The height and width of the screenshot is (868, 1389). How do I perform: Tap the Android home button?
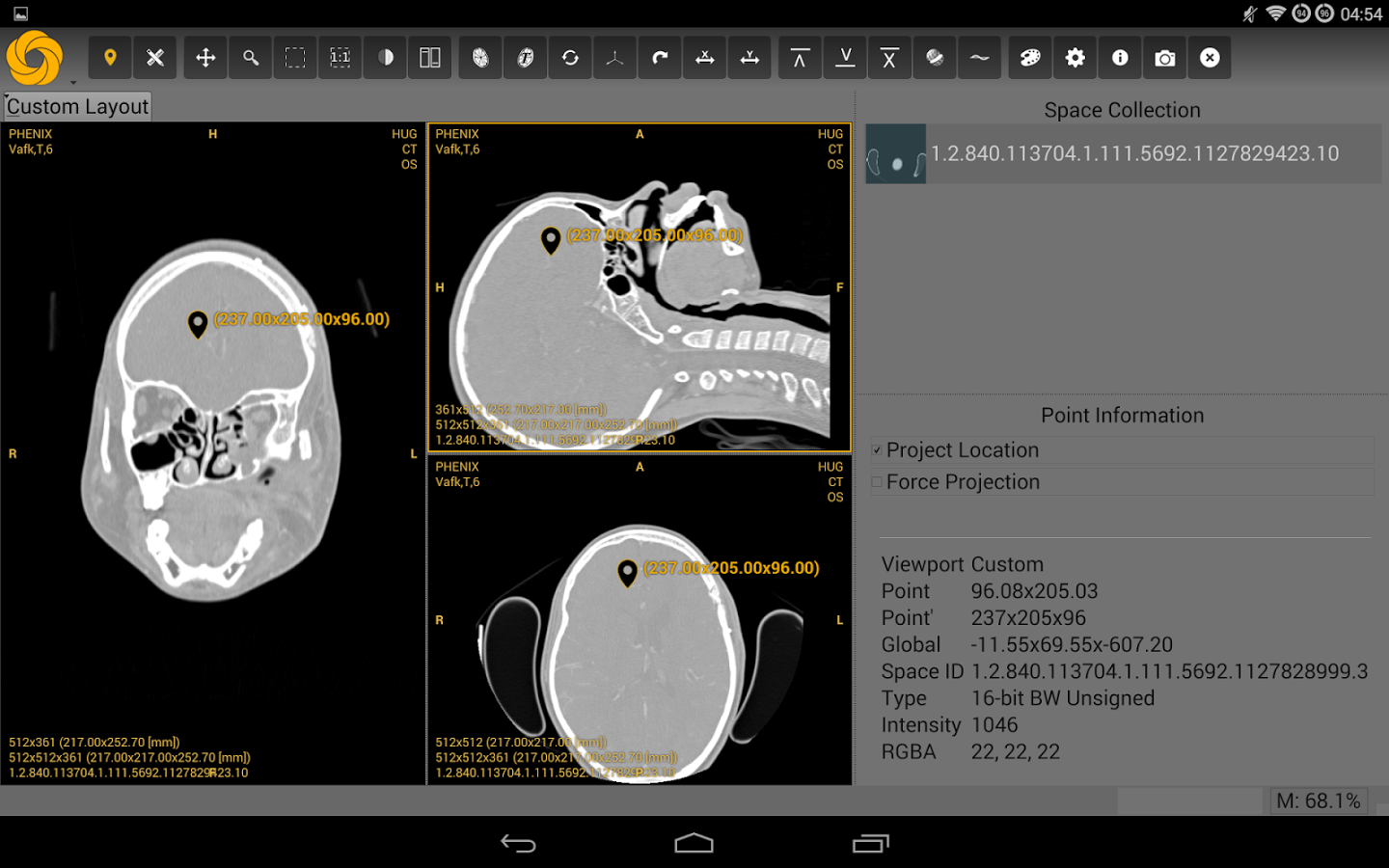tap(694, 844)
